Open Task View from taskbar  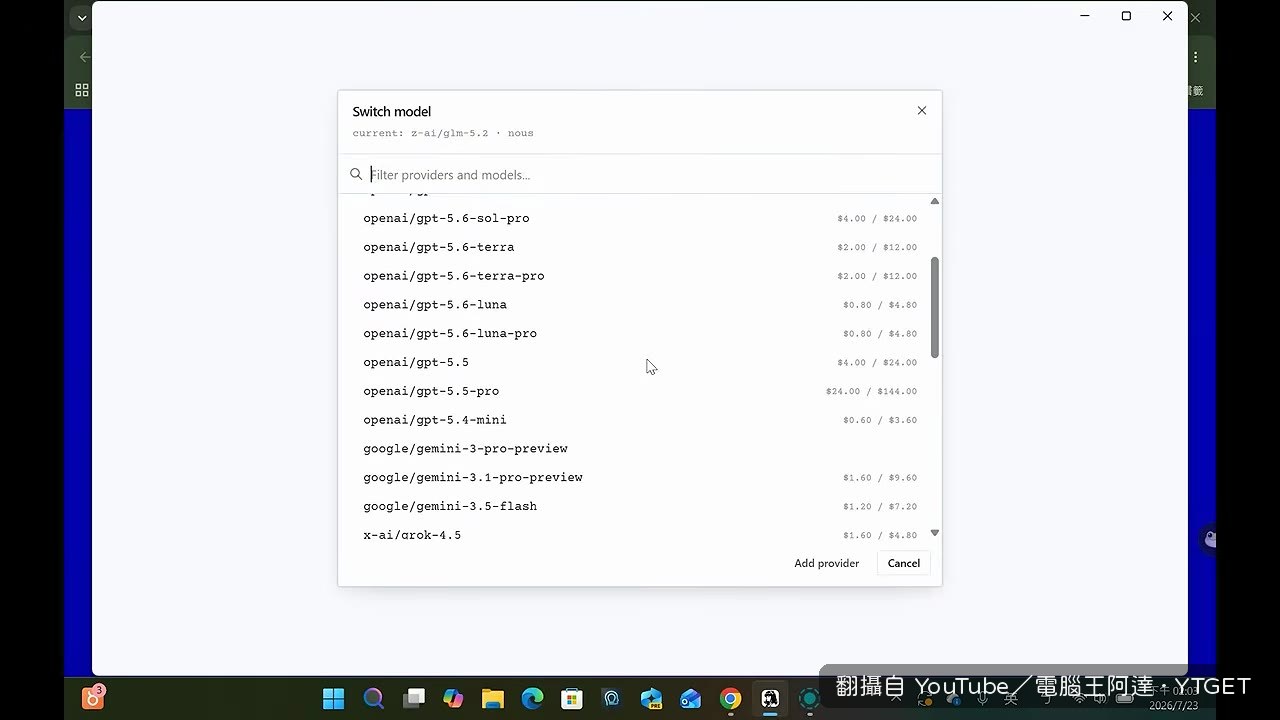click(413, 698)
